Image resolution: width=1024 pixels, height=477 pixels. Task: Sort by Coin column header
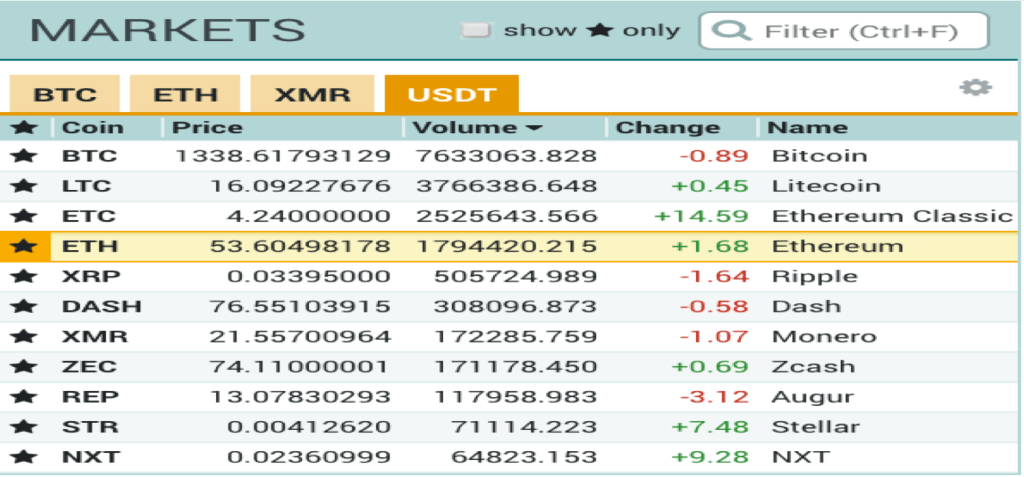coord(92,127)
